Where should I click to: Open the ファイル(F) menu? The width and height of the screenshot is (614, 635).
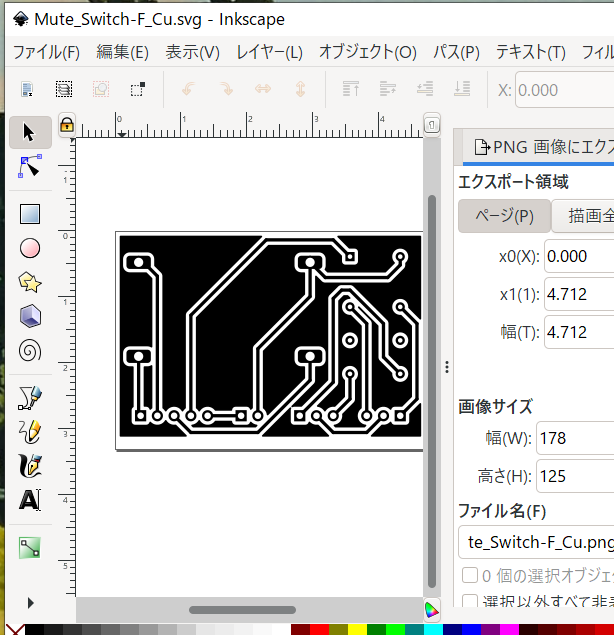tap(47, 52)
